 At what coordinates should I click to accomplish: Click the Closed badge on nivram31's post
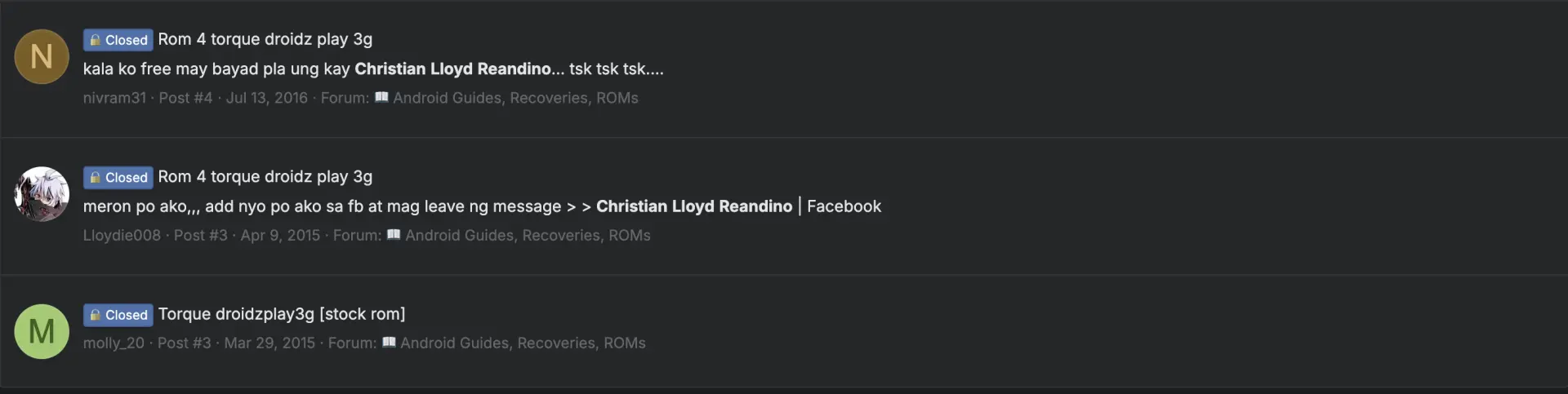point(118,39)
